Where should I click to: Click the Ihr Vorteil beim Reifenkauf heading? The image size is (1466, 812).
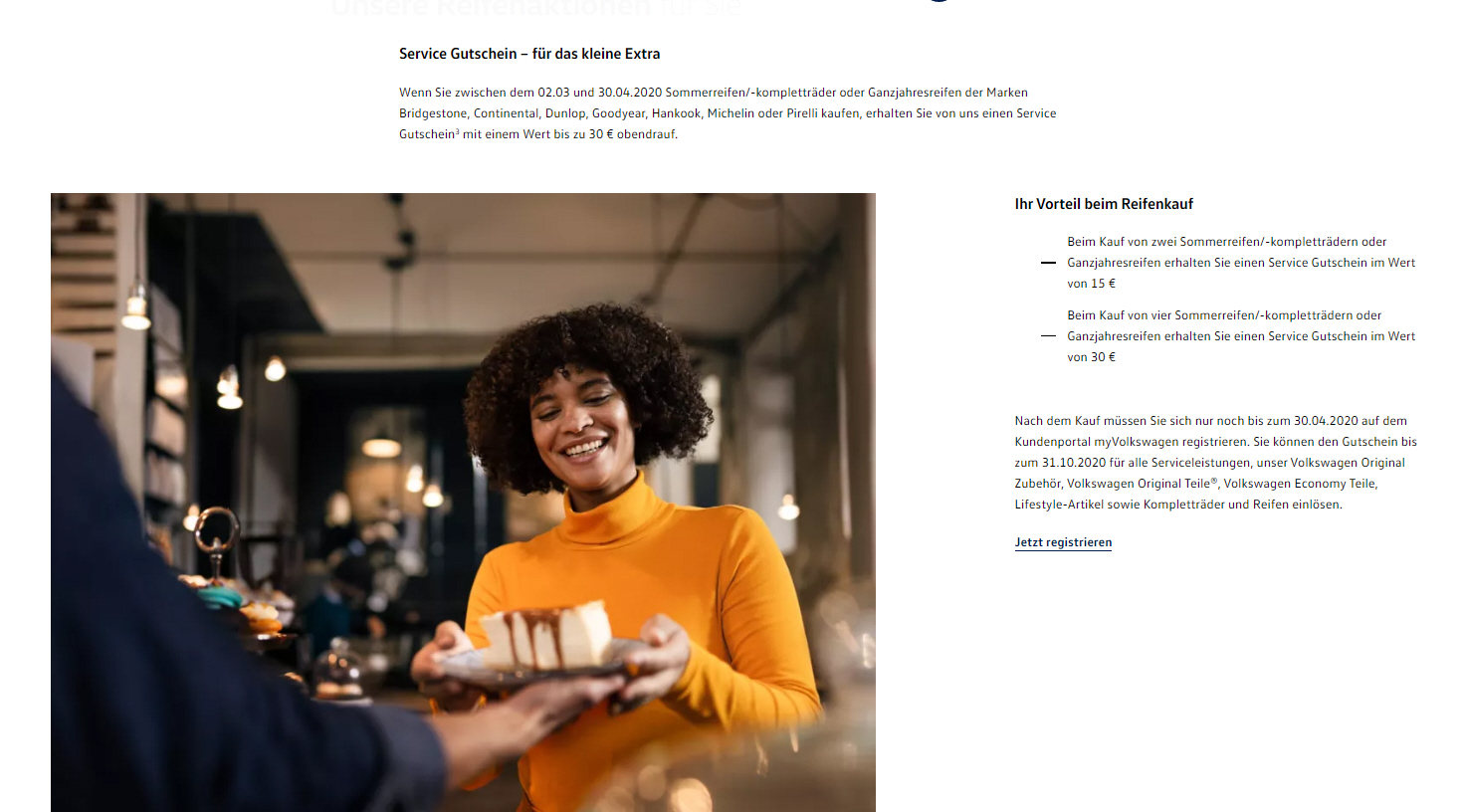coord(1104,204)
